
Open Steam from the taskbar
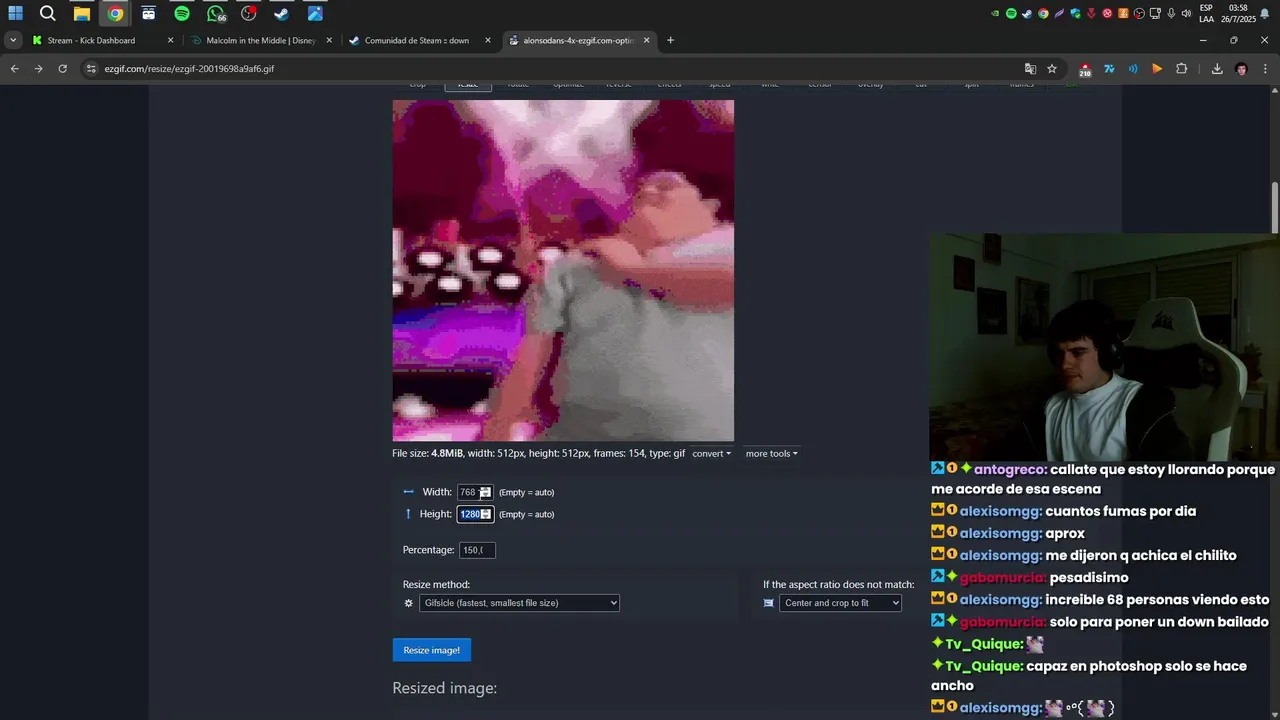(282, 13)
